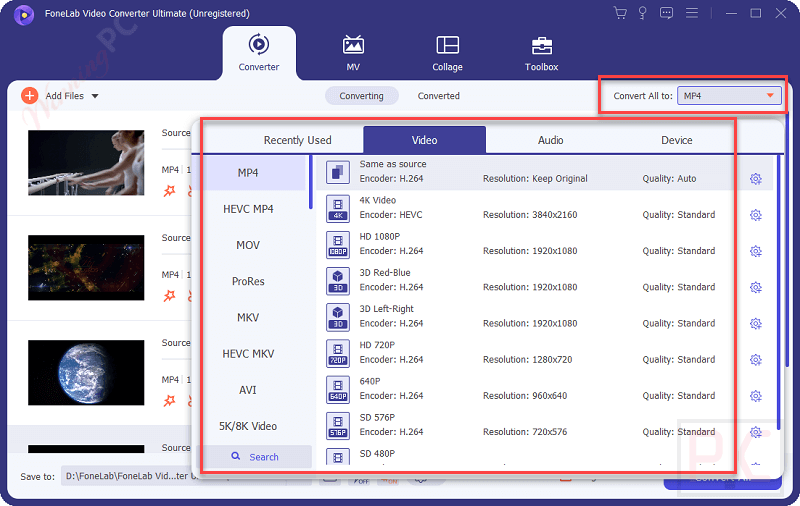Select the 640P preset row

point(544,389)
